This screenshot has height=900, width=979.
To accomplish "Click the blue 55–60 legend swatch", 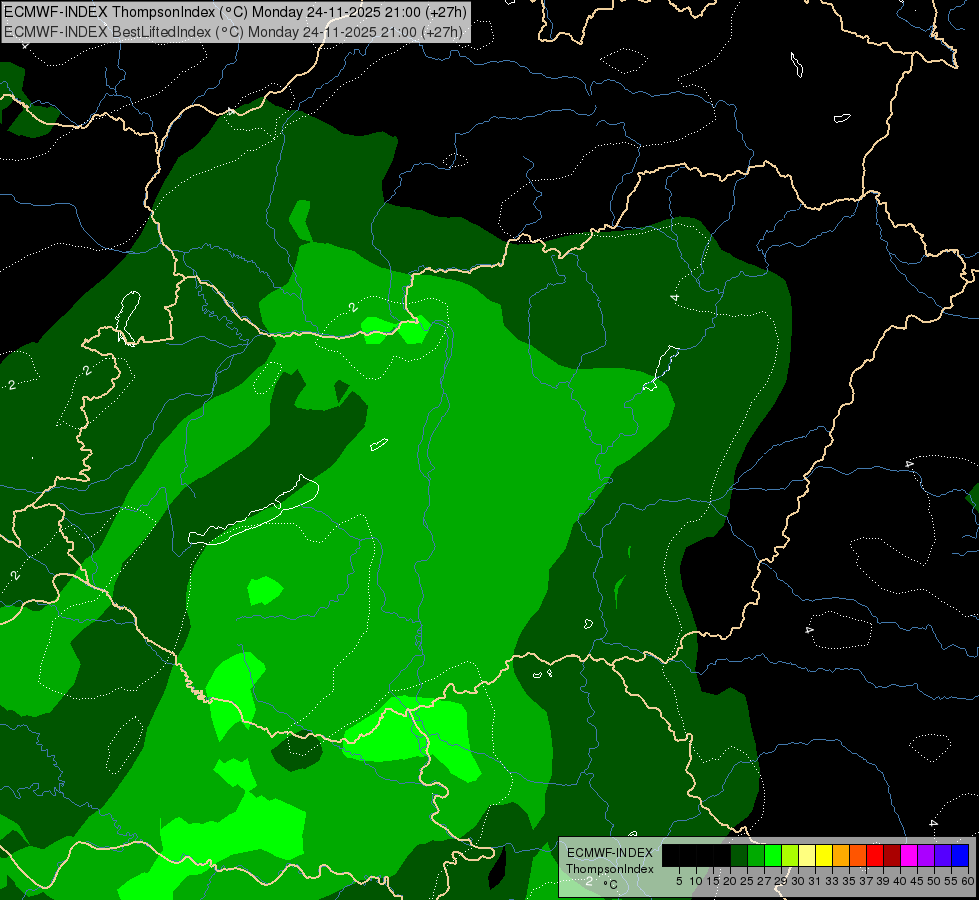I will tap(960, 855).
